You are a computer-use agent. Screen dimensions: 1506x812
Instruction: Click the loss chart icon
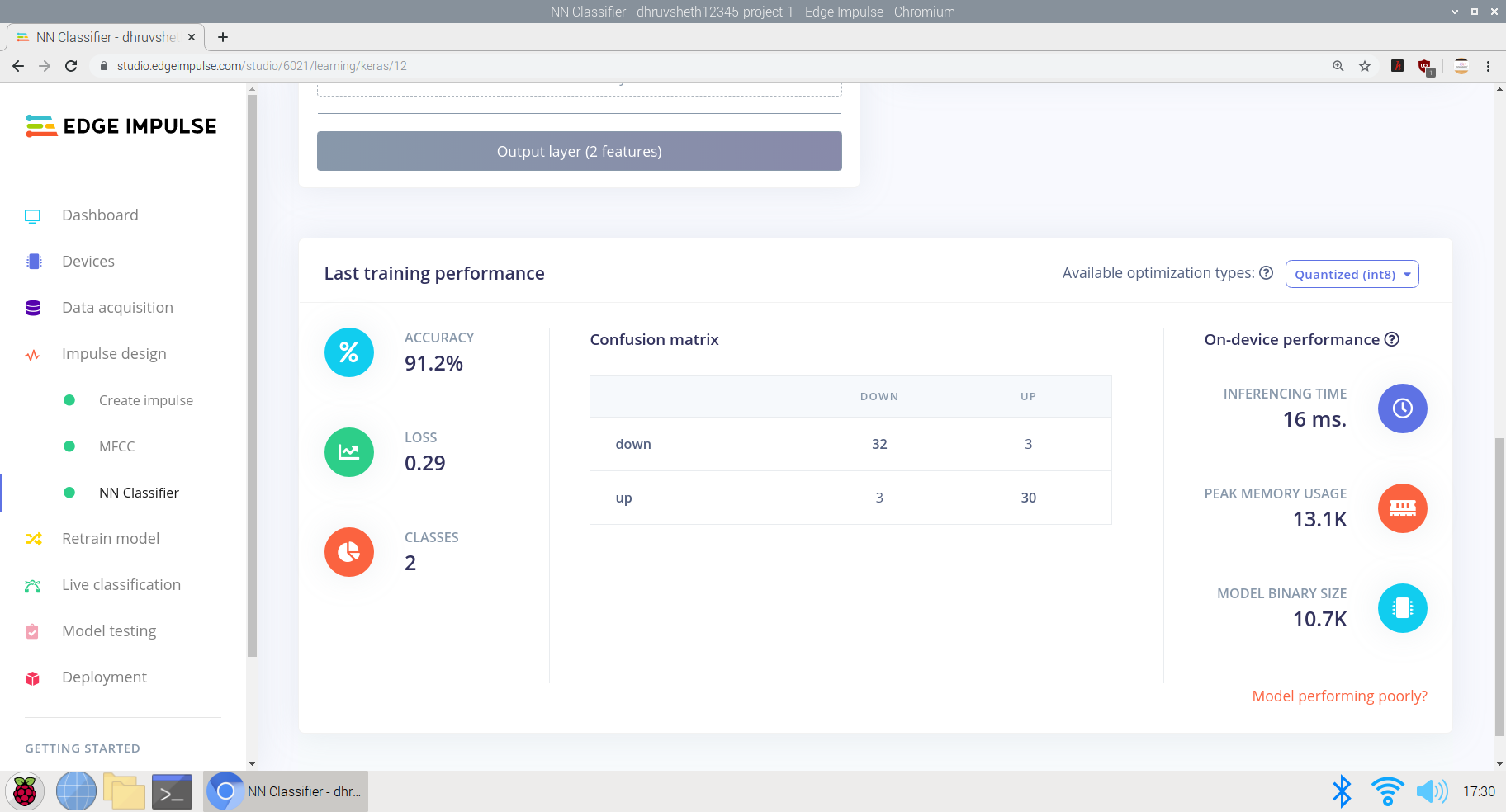(349, 452)
